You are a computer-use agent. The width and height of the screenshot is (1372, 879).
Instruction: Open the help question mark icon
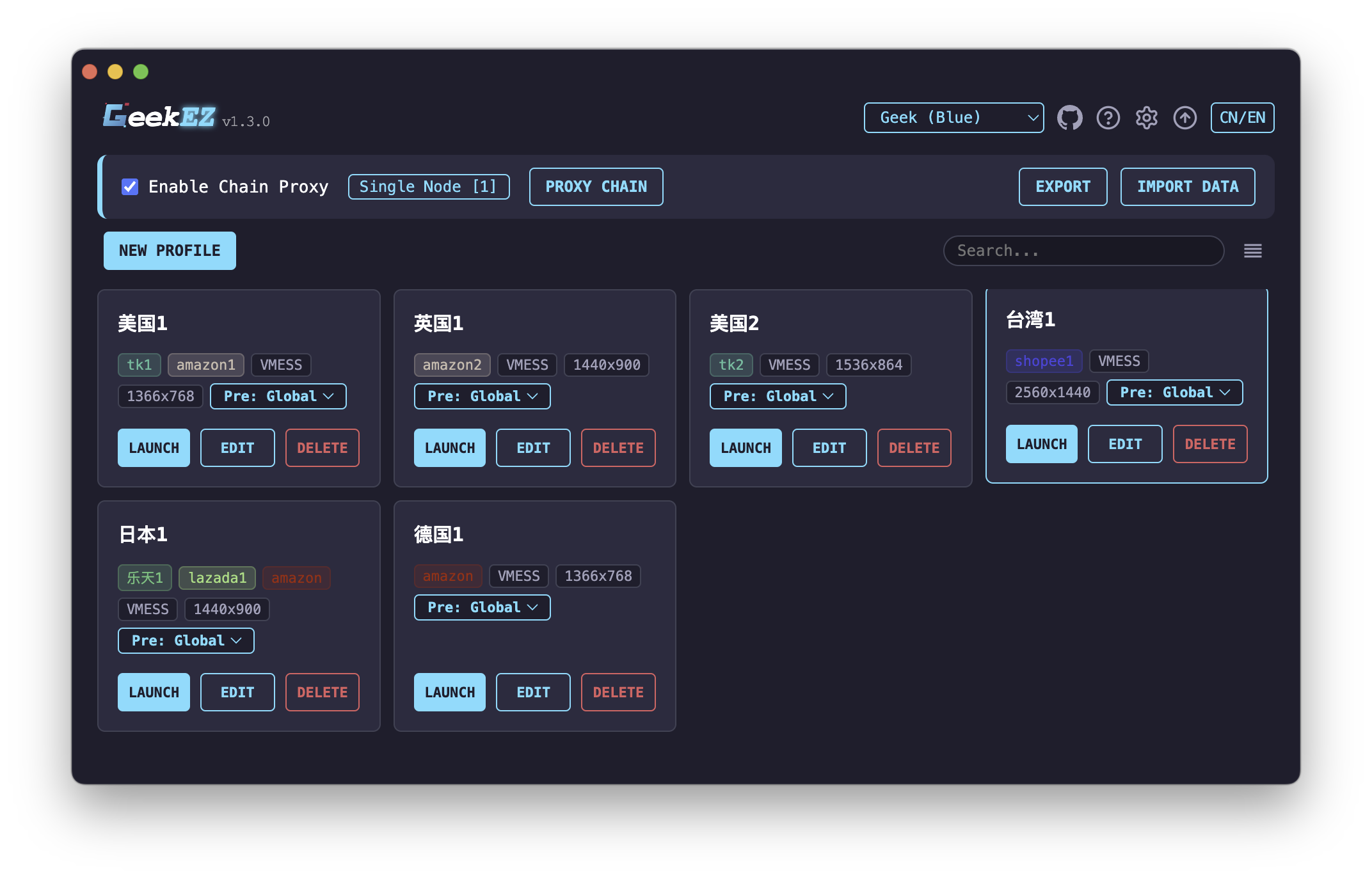pyautogui.click(x=1108, y=118)
